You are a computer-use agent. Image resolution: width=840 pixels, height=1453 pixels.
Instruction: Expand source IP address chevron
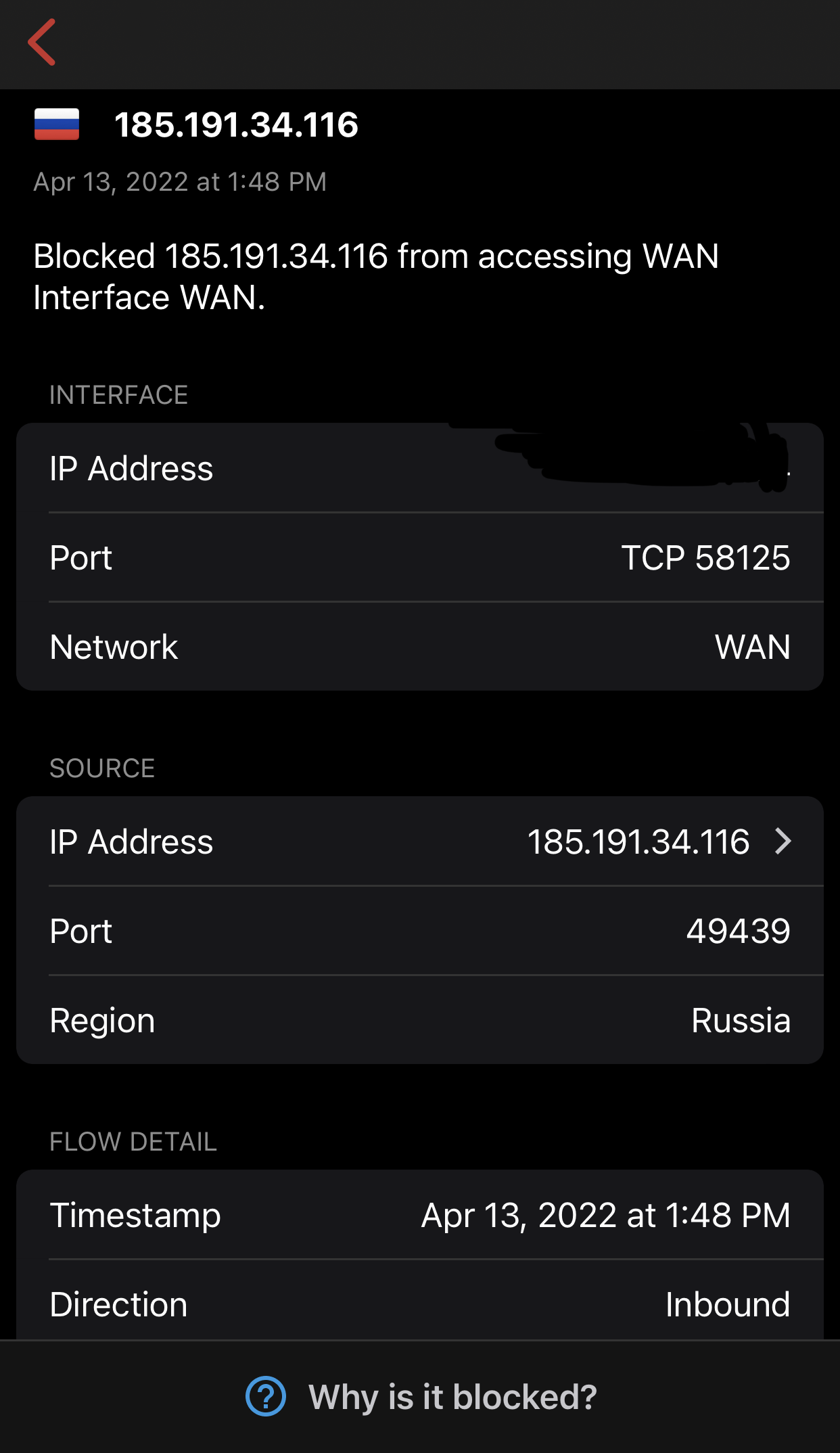pos(783,841)
